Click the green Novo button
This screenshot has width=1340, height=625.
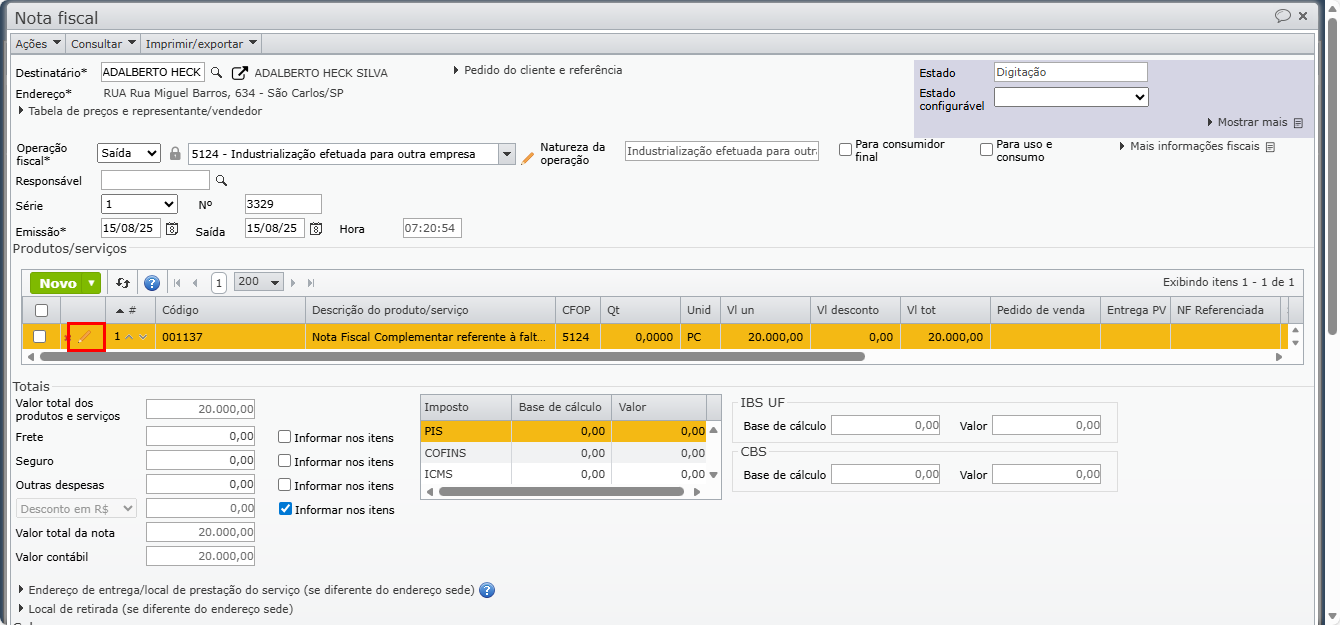57,283
